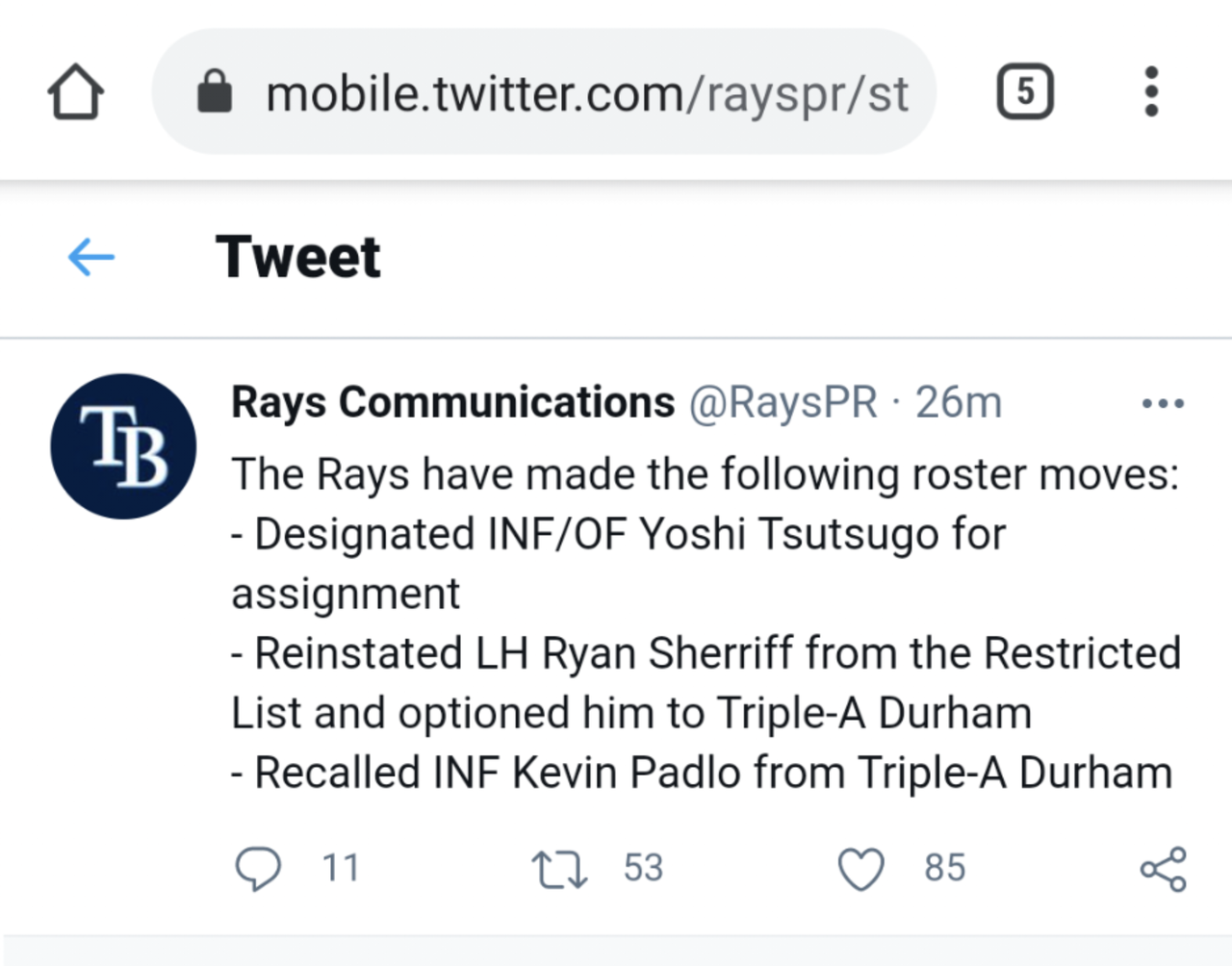1232x966 pixels.
Task: Open the tab switcher showing 5 tabs
Action: 1024,92
